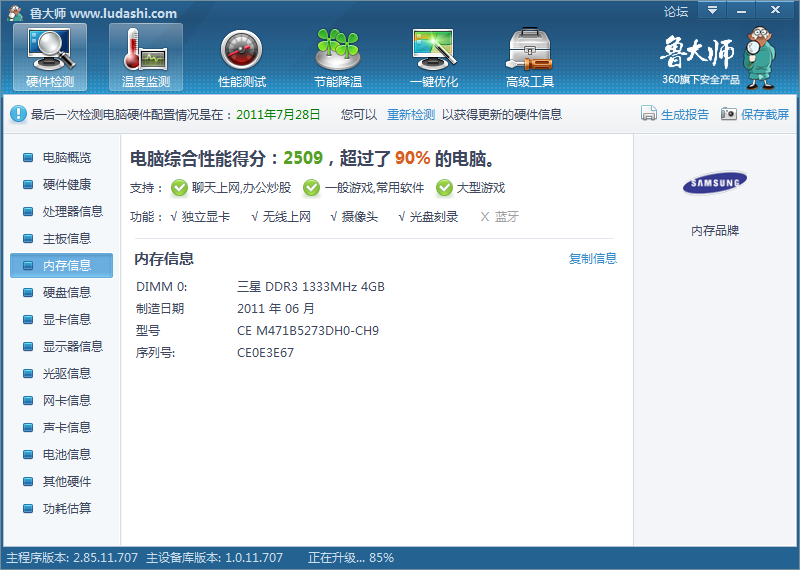800x570 pixels.
Task: Select 处理器信息 in sidebar
Action: (x=61, y=211)
